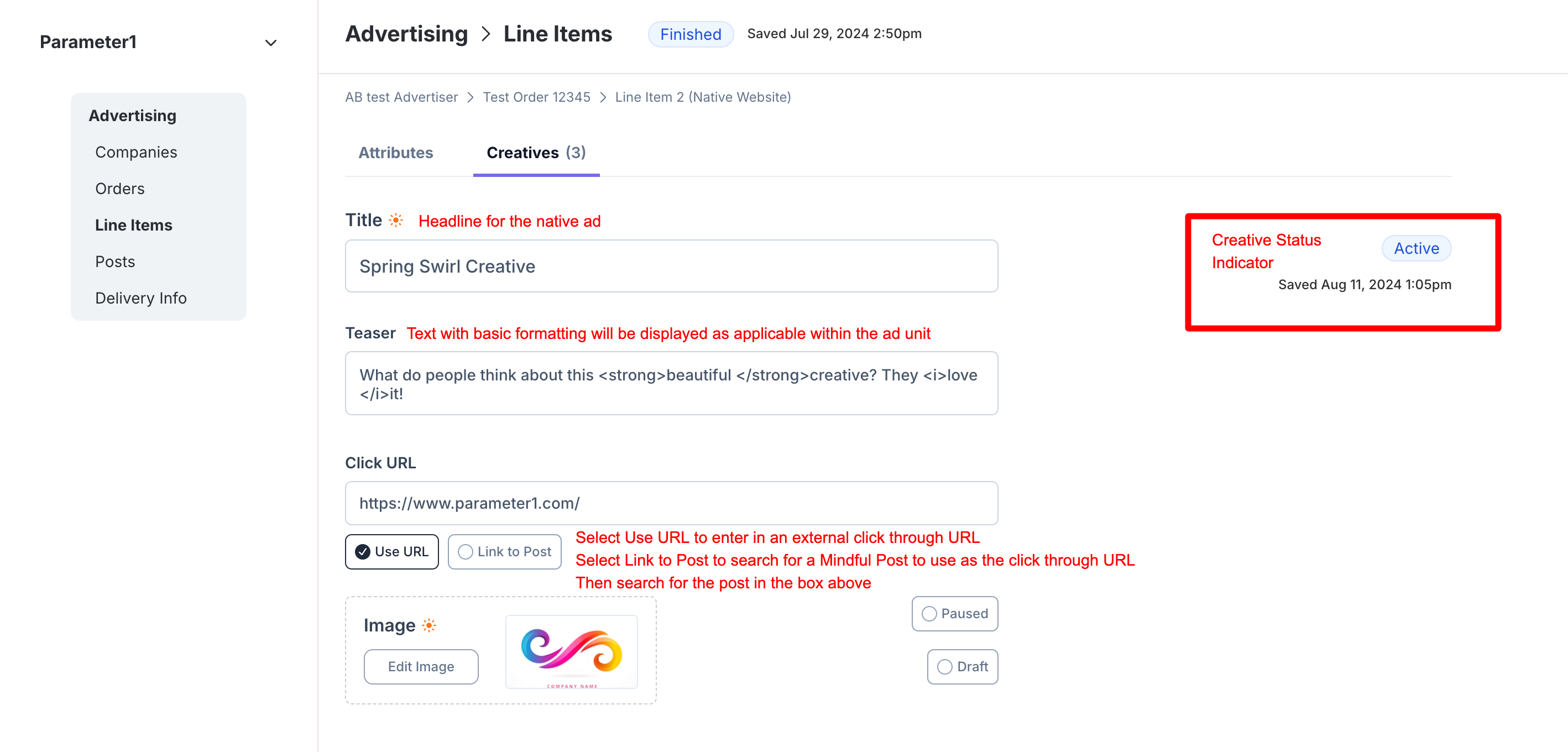Select the Use URL radio option
This screenshot has width=1568, height=752.
[x=391, y=552]
